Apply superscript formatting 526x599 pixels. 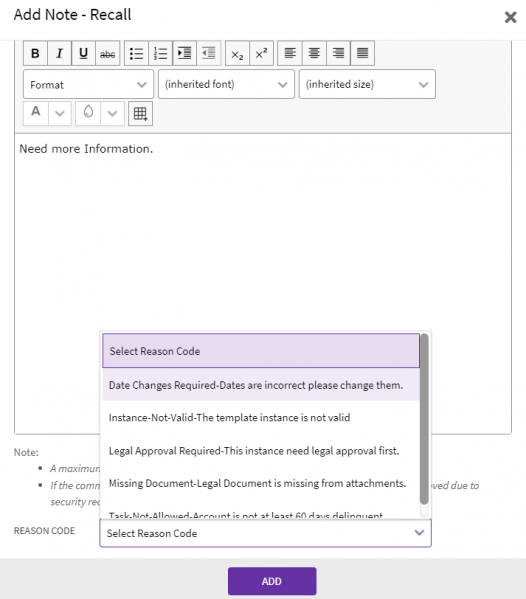[x=261, y=53]
